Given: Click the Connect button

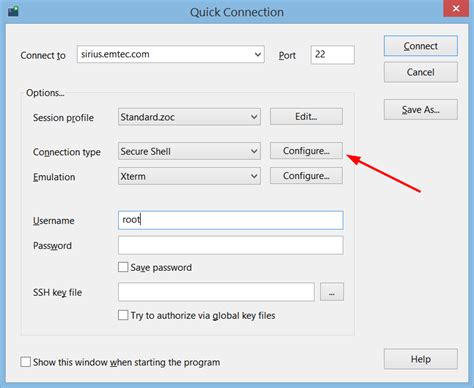Looking at the screenshot, I should tap(421, 46).
